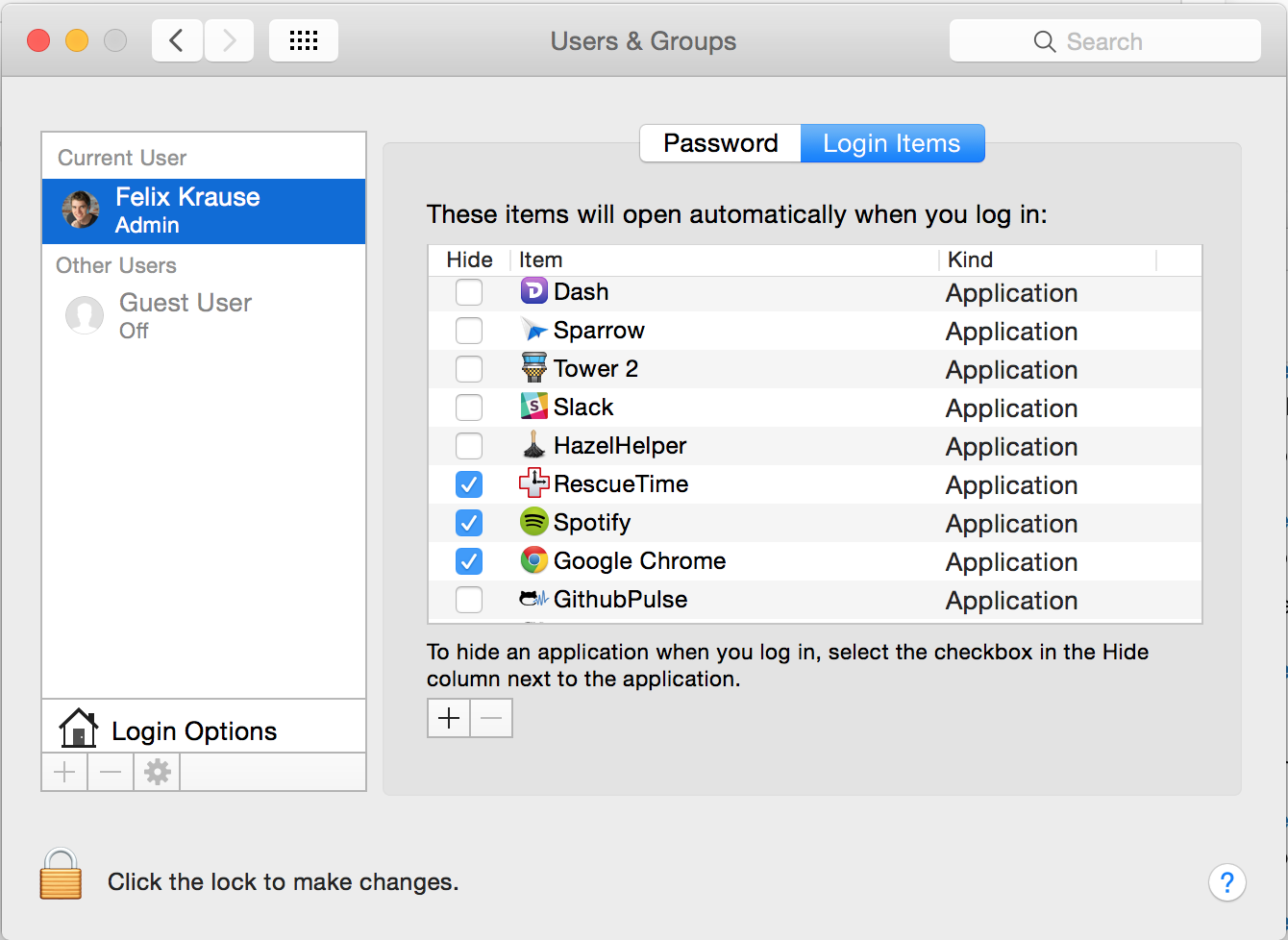Click Application kind in Dash row
1288x940 pixels.
pyautogui.click(x=1011, y=293)
